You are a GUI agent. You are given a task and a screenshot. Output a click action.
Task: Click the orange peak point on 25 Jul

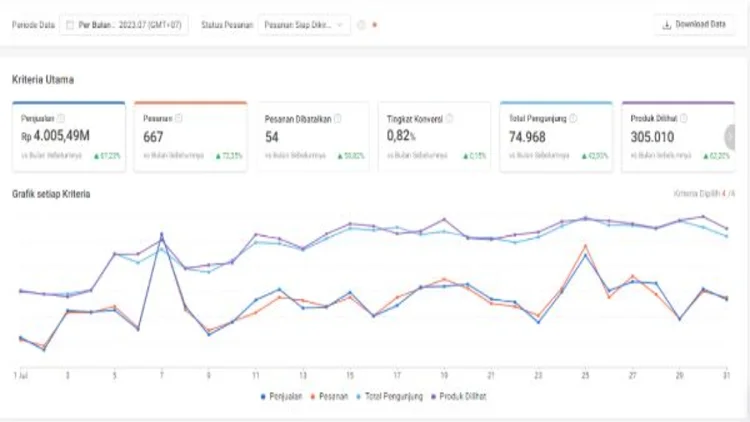click(x=585, y=246)
